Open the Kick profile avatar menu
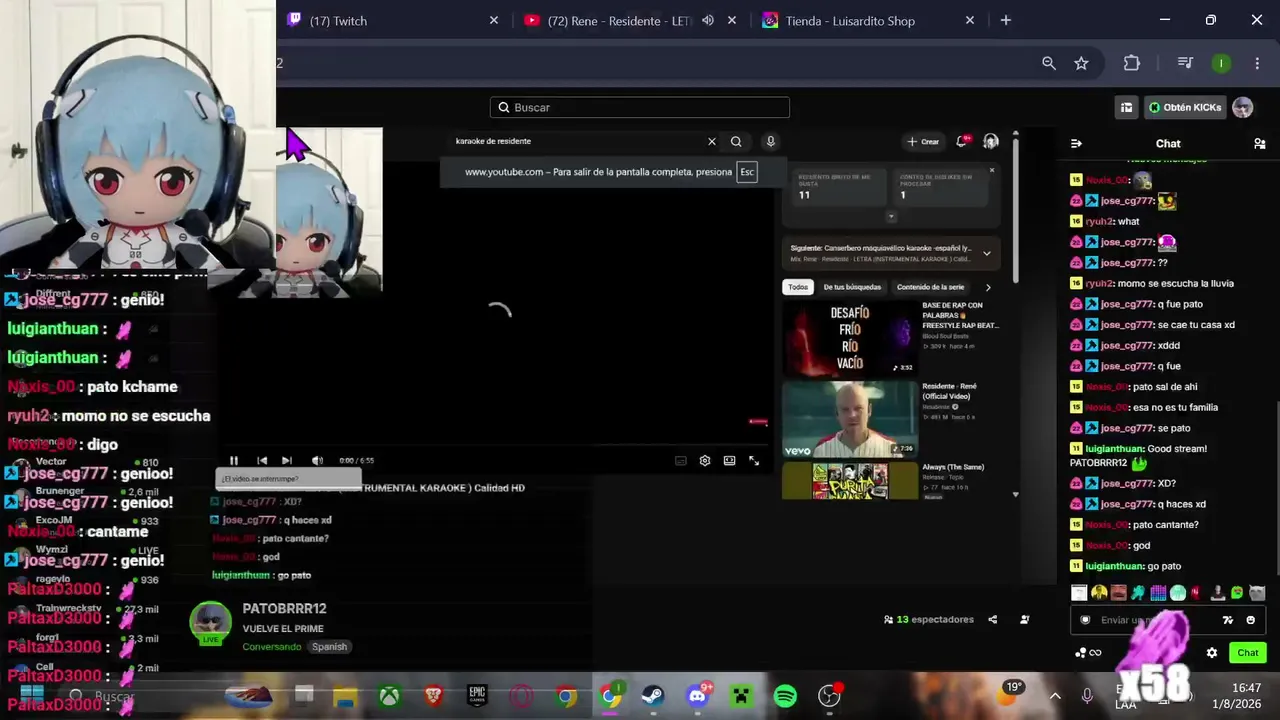 [1243, 107]
